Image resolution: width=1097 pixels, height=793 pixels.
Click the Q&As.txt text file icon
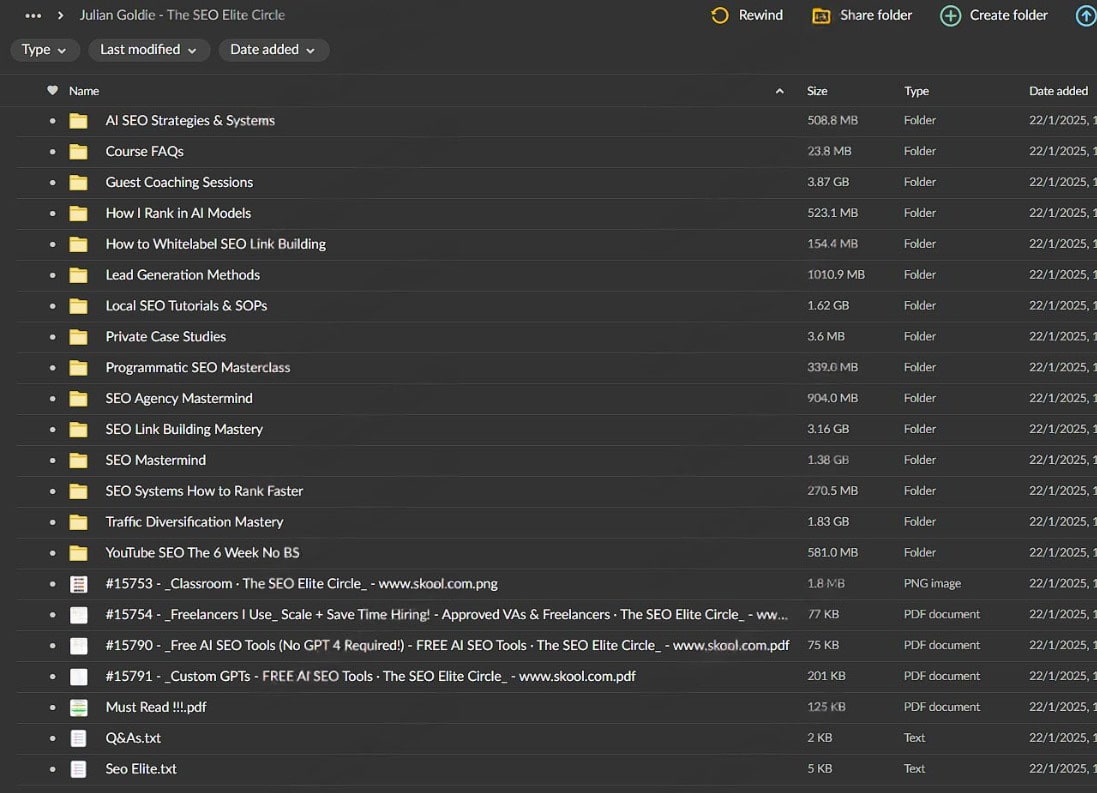click(x=78, y=738)
